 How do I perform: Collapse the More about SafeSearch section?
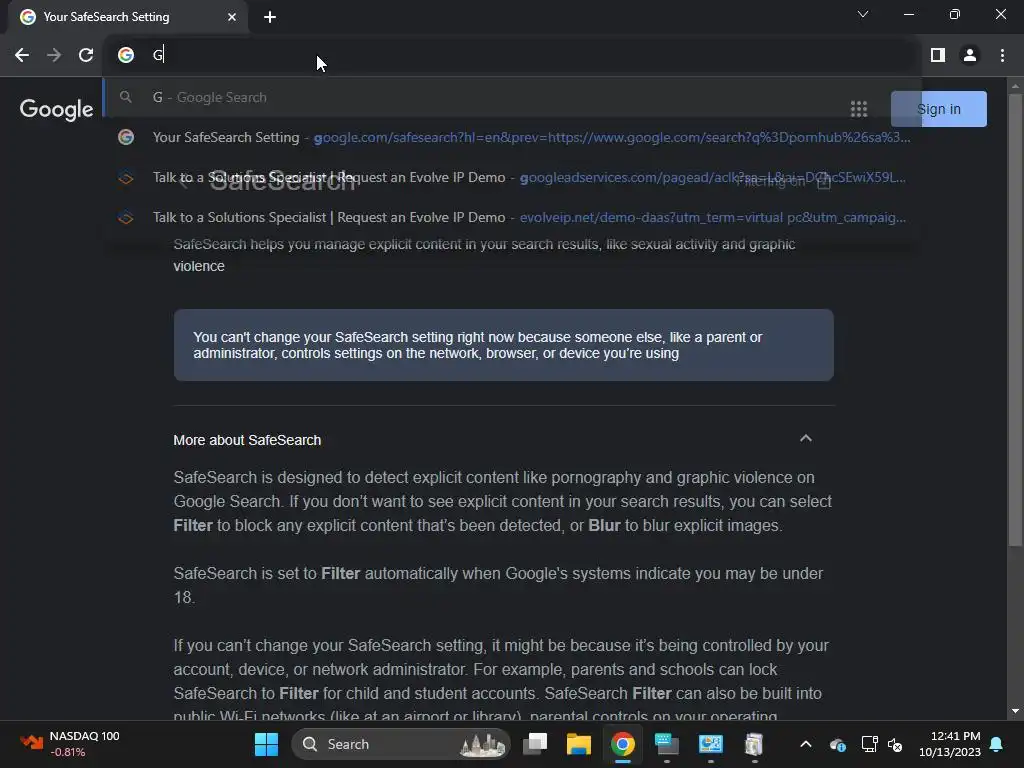click(x=806, y=438)
